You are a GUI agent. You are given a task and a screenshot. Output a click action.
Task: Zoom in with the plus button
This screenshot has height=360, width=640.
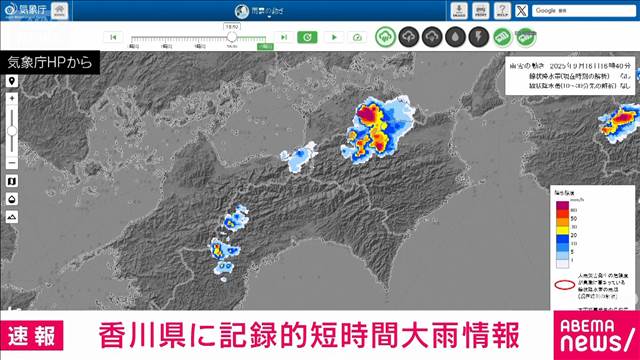(x=12, y=99)
